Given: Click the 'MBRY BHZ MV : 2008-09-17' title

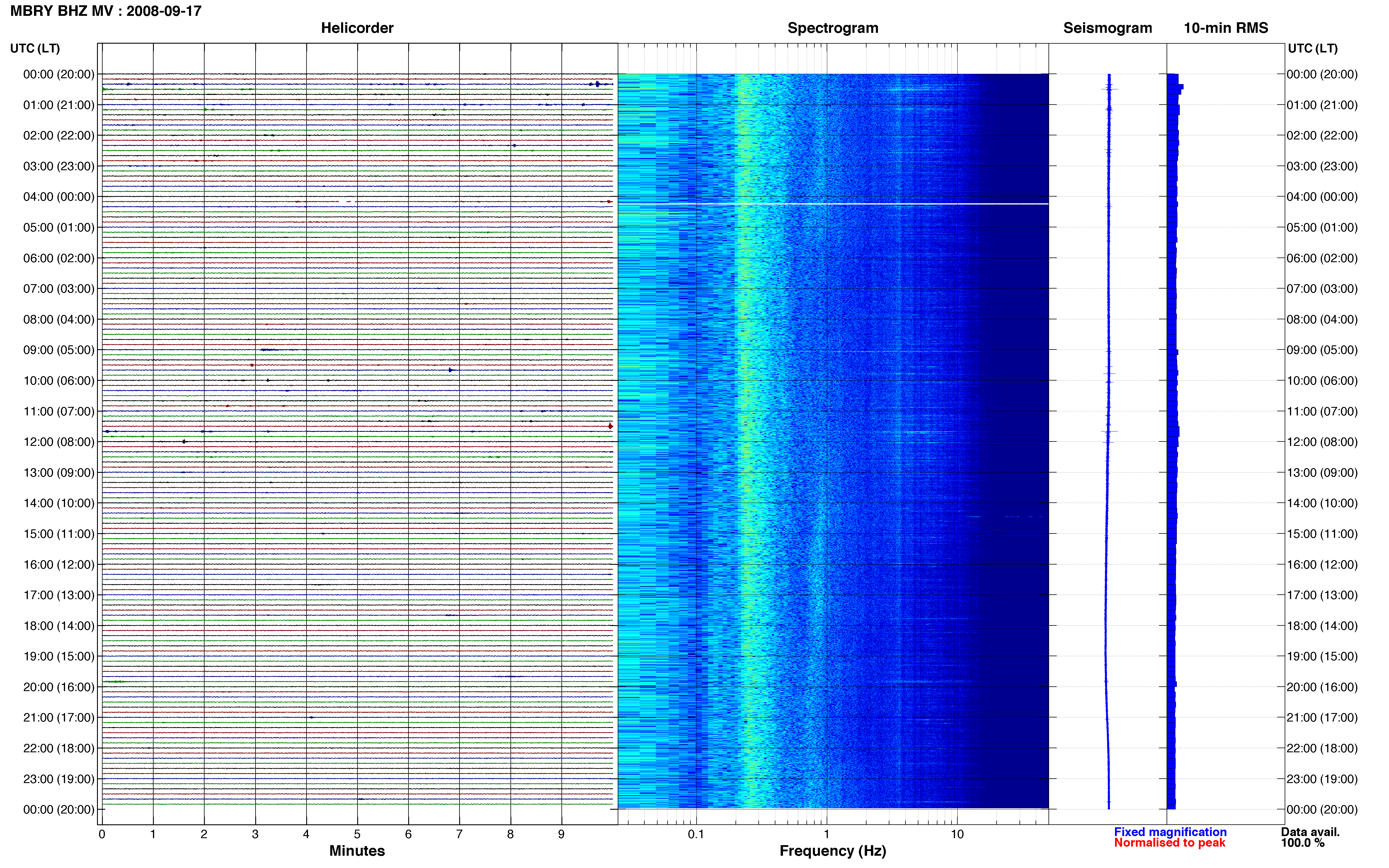Looking at the screenshot, I should pyautogui.click(x=106, y=11).
